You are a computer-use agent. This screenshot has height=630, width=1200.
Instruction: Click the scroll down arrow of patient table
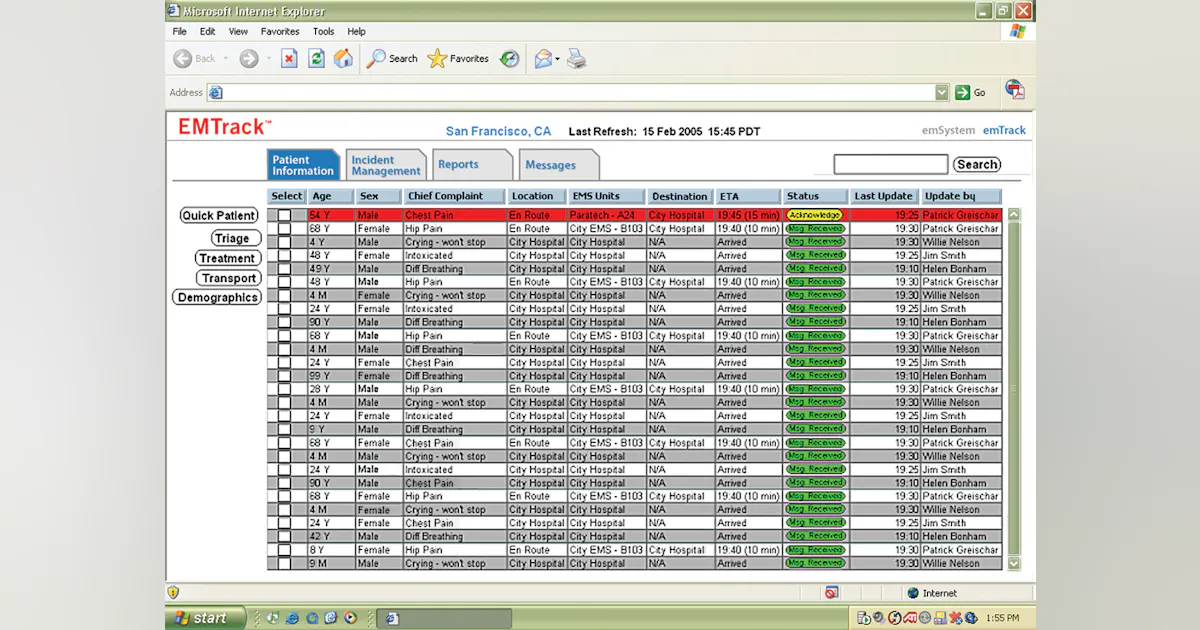point(1014,563)
